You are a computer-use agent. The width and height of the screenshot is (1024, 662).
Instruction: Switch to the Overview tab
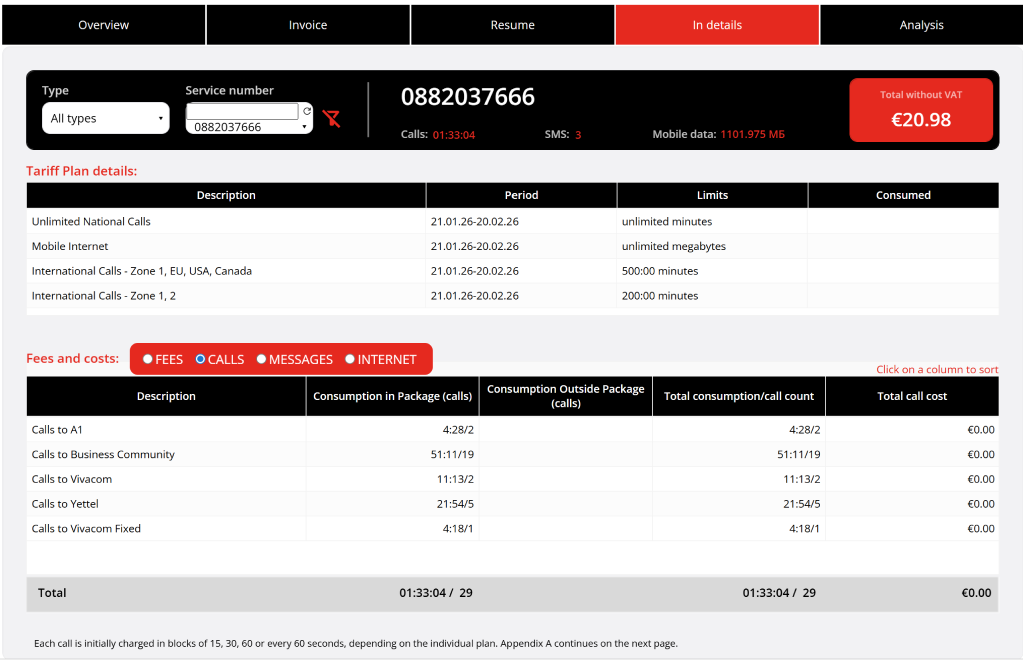(104, 25)
